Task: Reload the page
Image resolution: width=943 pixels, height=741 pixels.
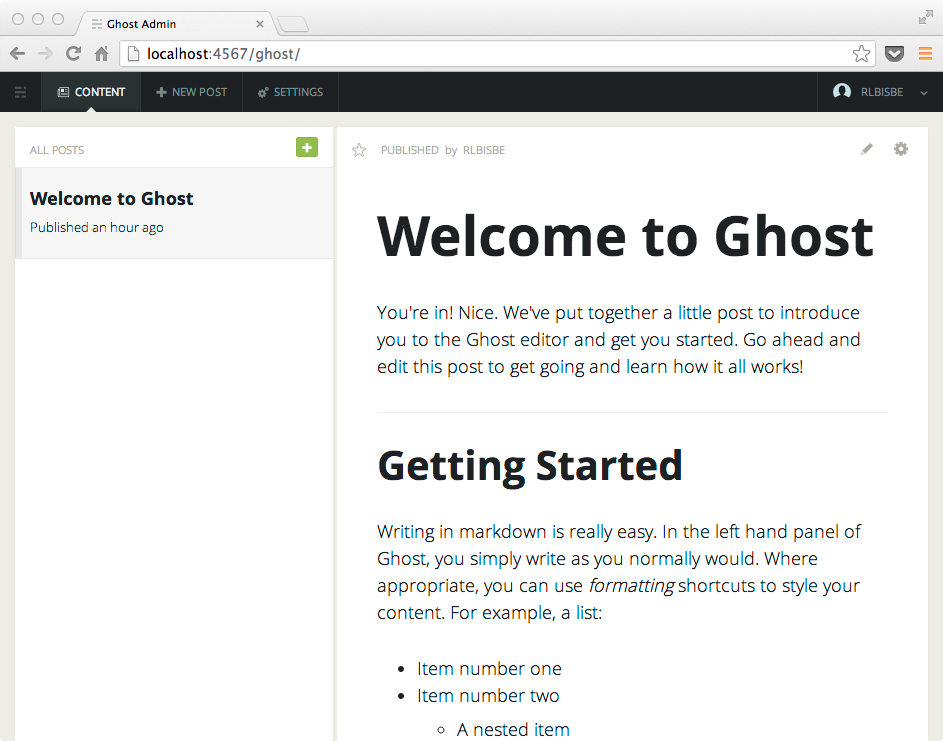Action: (x=73, y=54)
